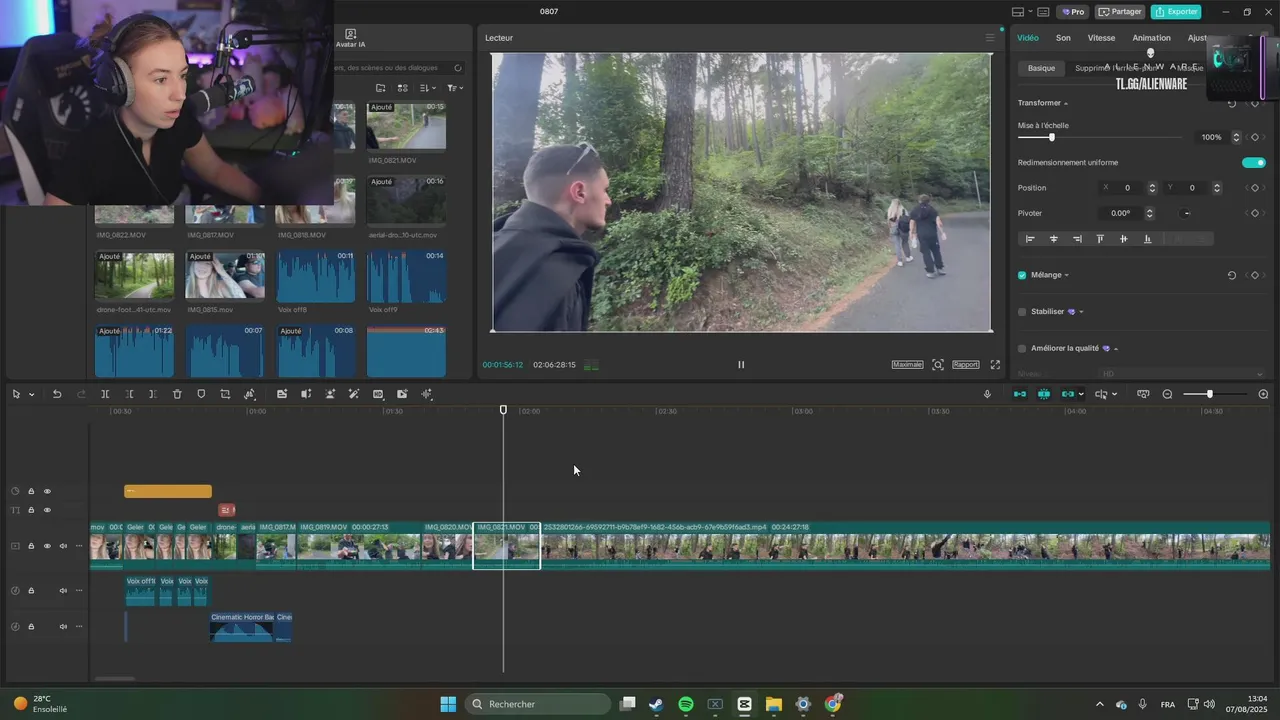The image size is (1280, 720).
Task: Click the Split clip tool icon
Action: click(x=105, y=394)
